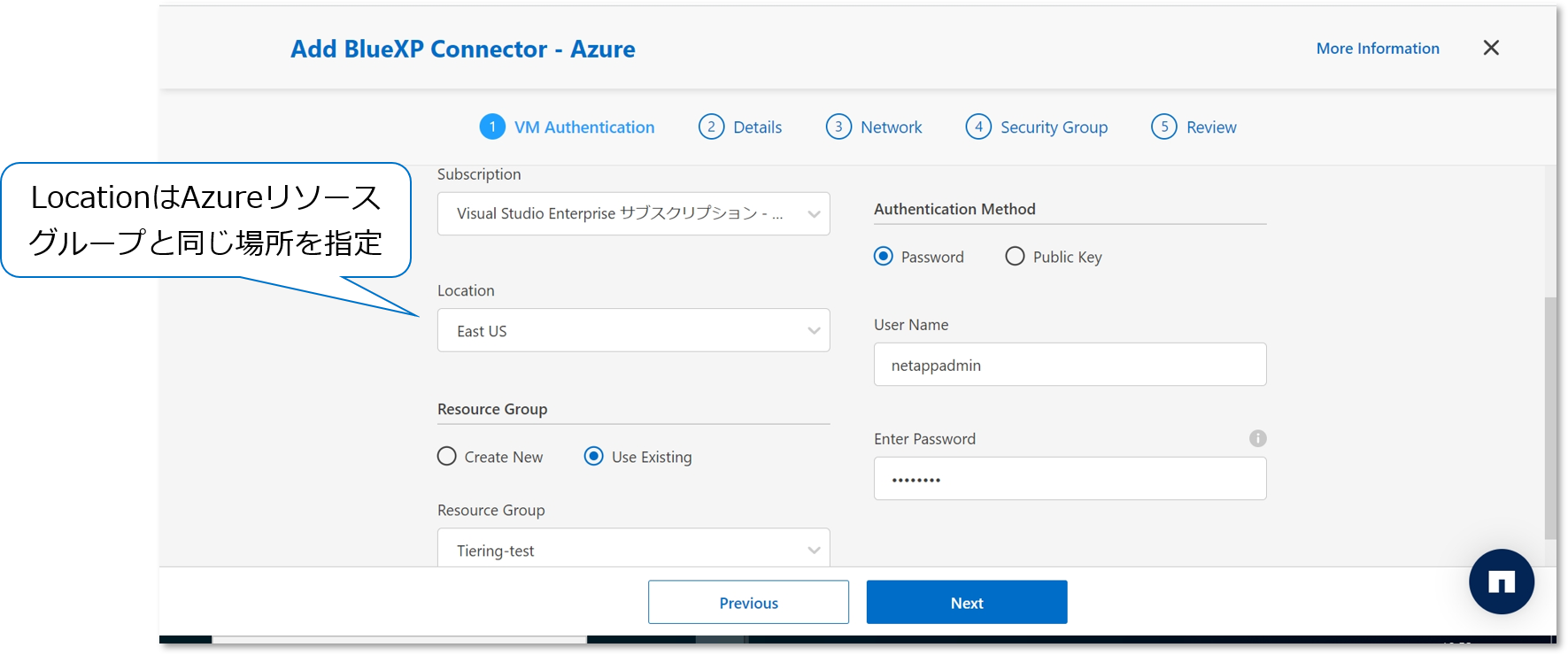Click step 2 circle icon
This screenshot has width=1568, height=655.
[x=711, y=127]
